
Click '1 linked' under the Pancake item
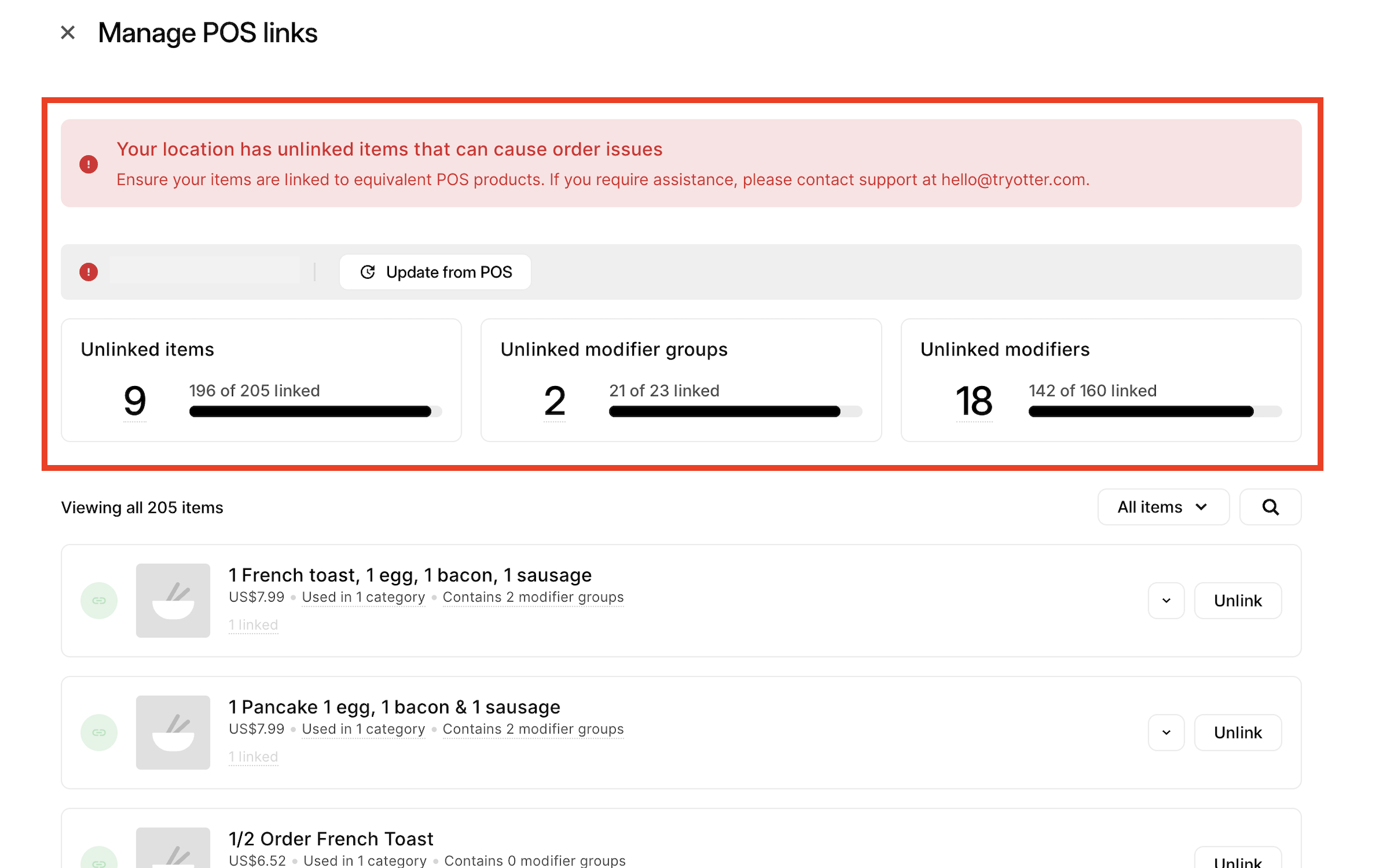point(253,757)
